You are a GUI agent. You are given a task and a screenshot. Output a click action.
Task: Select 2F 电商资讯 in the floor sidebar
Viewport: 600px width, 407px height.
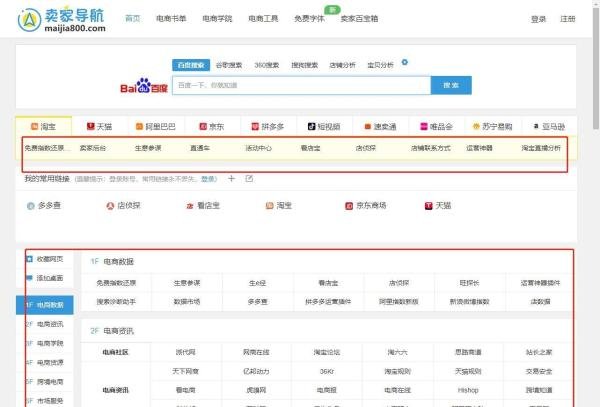(45, 324)
